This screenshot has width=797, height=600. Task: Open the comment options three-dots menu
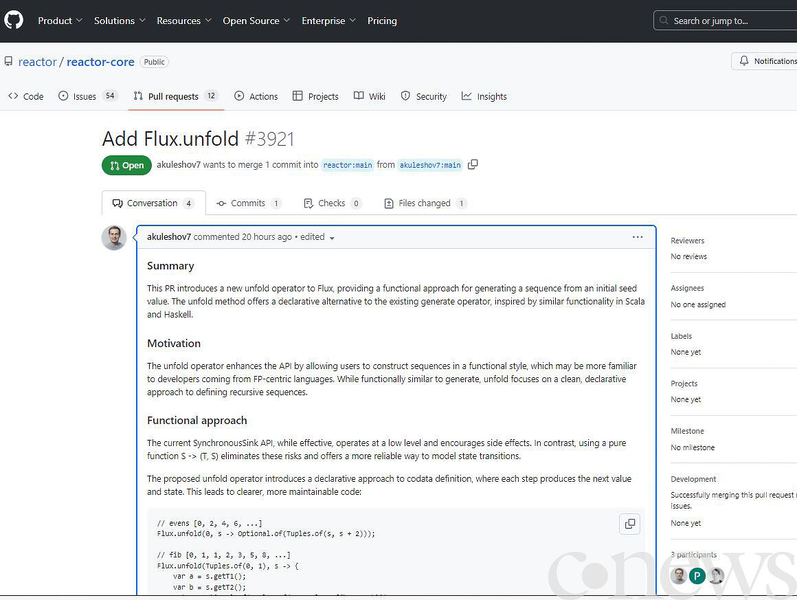(637, 237)
